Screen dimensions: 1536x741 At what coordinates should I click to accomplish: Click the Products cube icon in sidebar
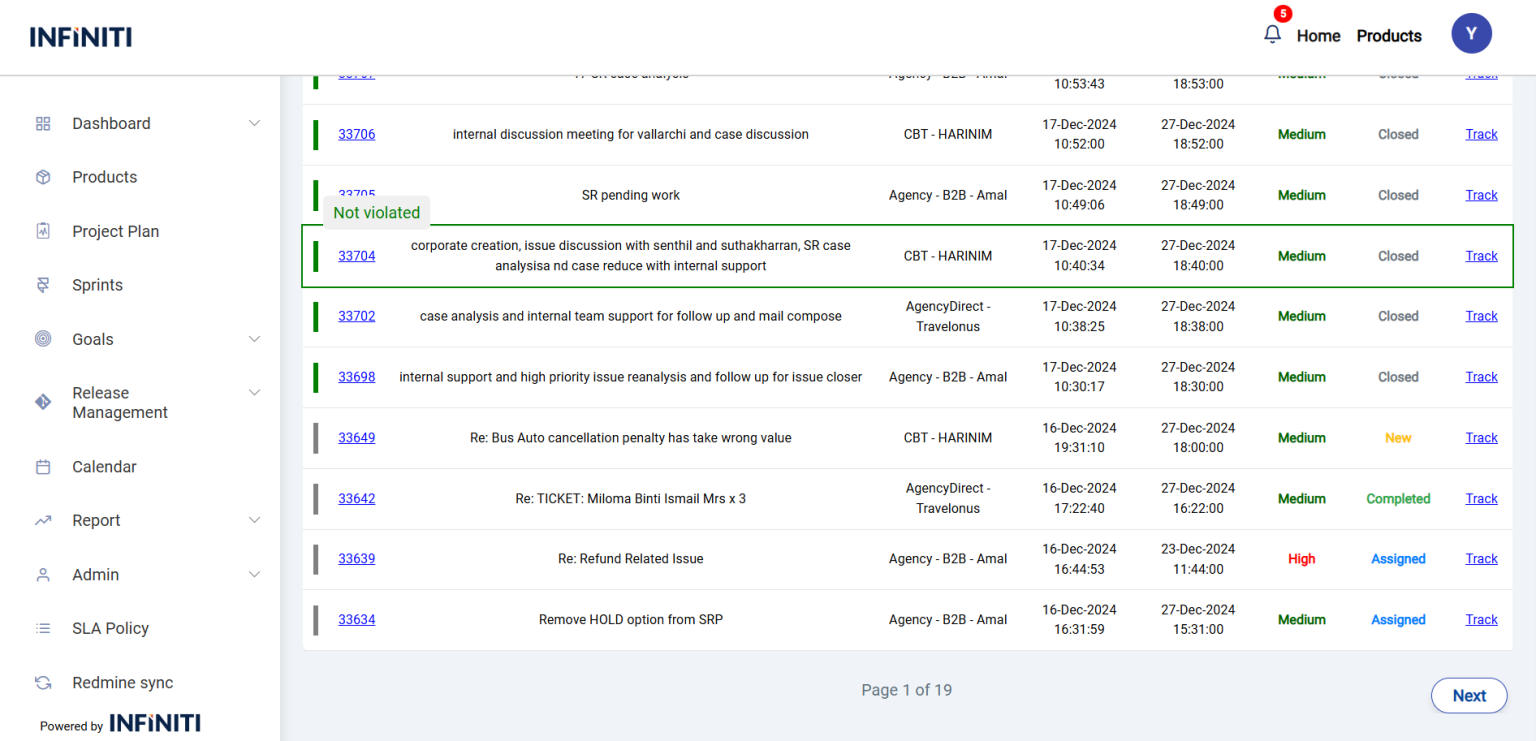click(x=43, y=177)
